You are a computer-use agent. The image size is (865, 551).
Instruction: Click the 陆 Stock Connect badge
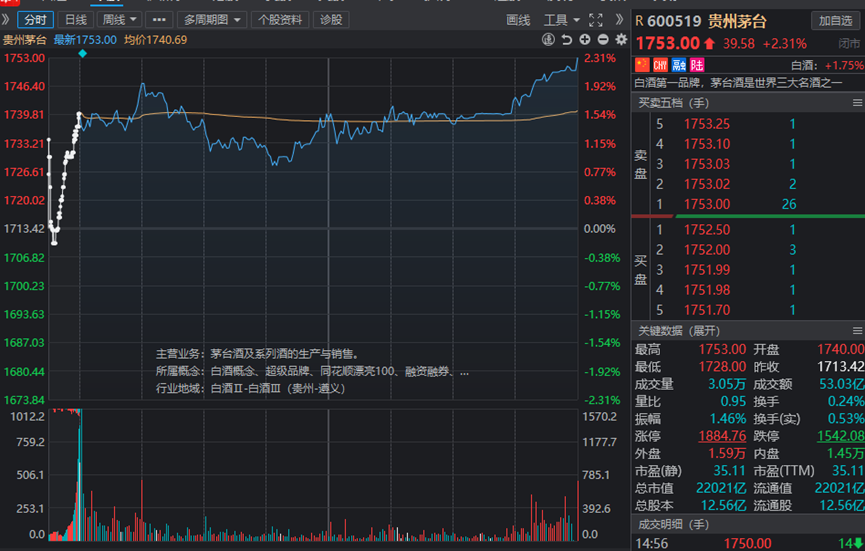[x=695, y=64]
